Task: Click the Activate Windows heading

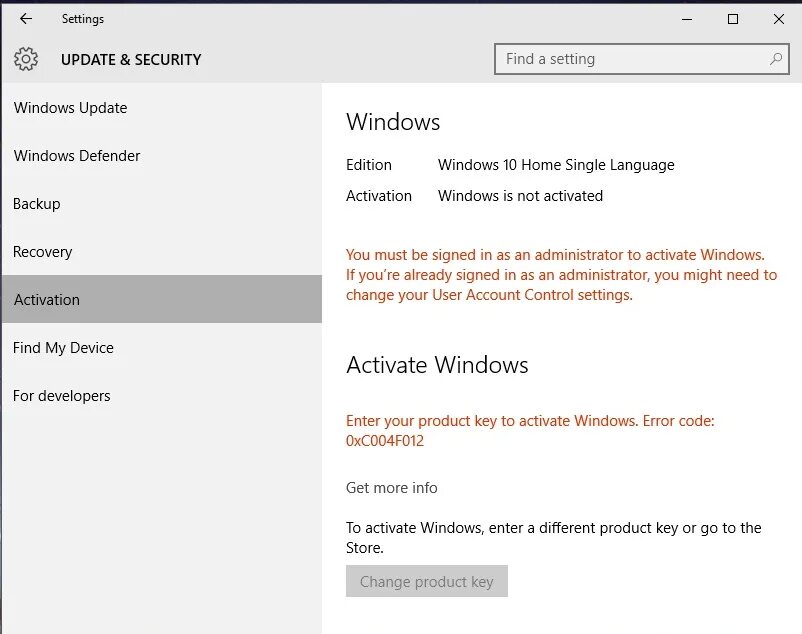Action: coord(437,365)
